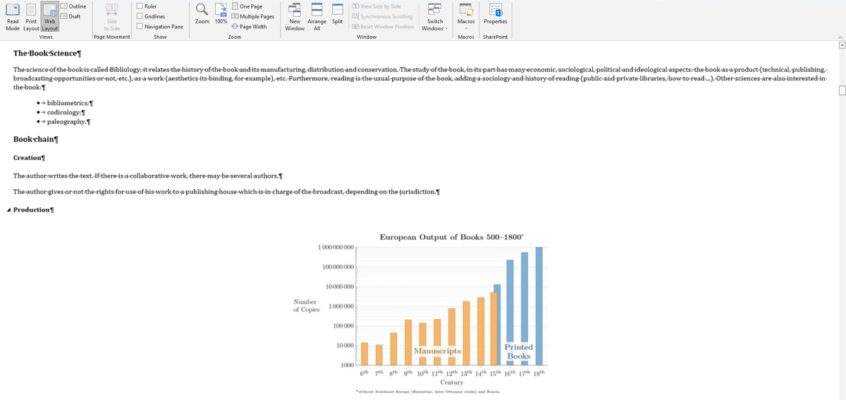The height and width of the screenshot is (400, 846).
Task: Choose Multiple Pages zoom
Action: (253, 16)
